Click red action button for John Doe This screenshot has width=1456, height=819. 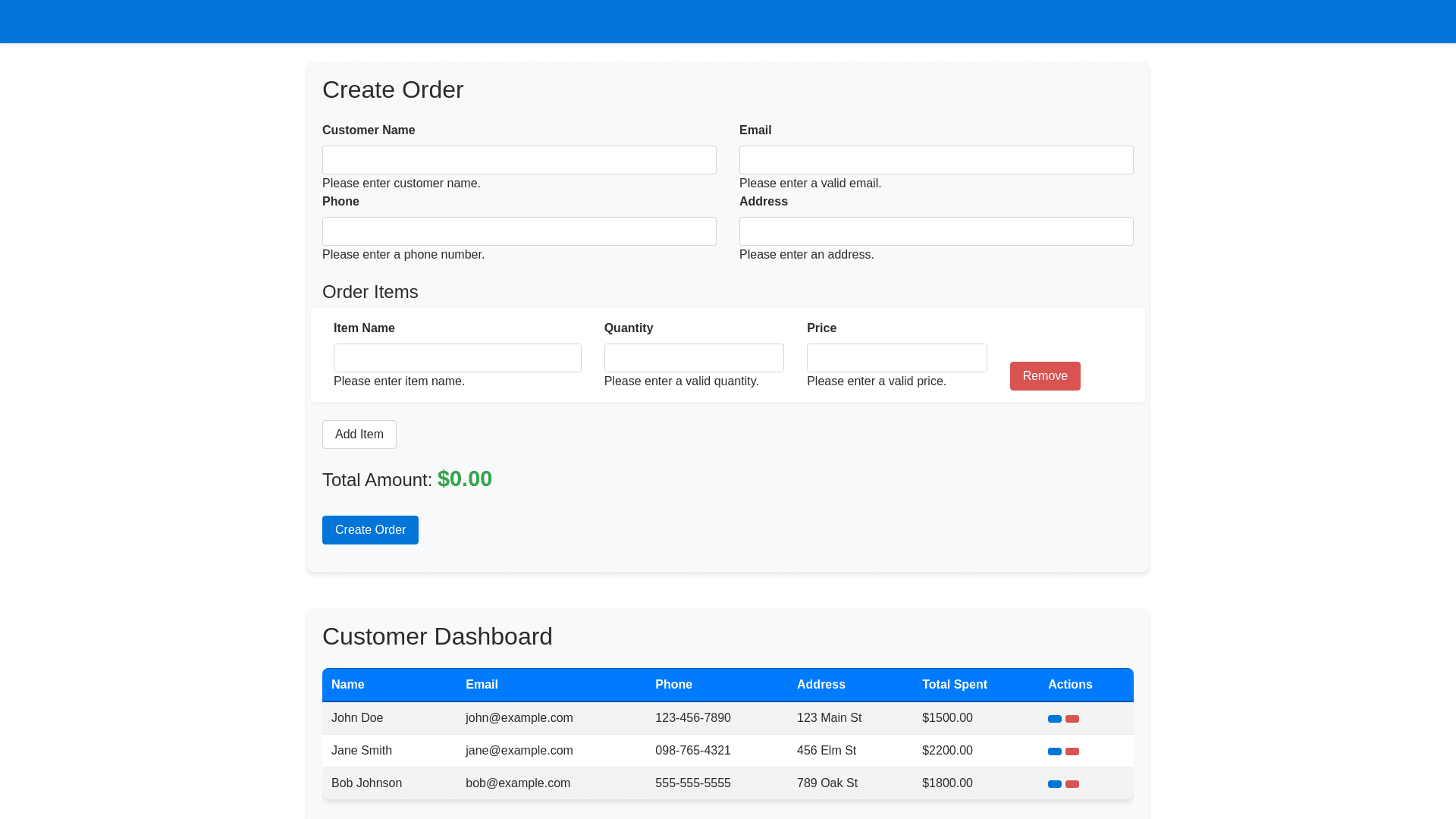(x=1072, y=719)
